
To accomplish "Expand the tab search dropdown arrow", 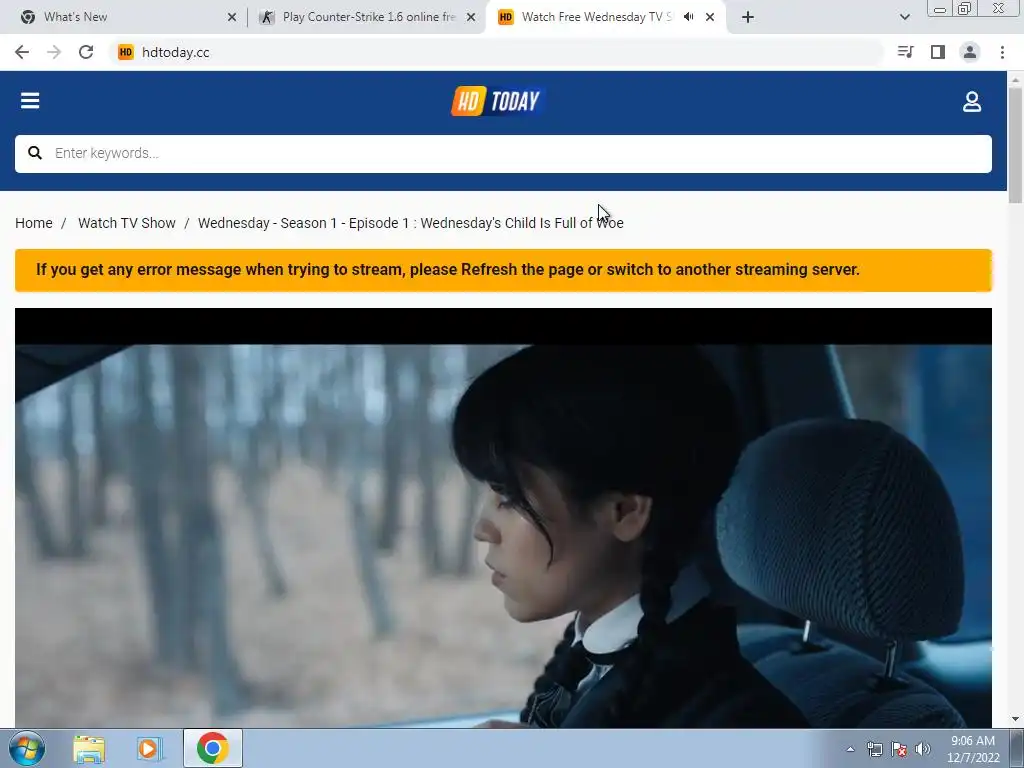I will pos(904,18).
